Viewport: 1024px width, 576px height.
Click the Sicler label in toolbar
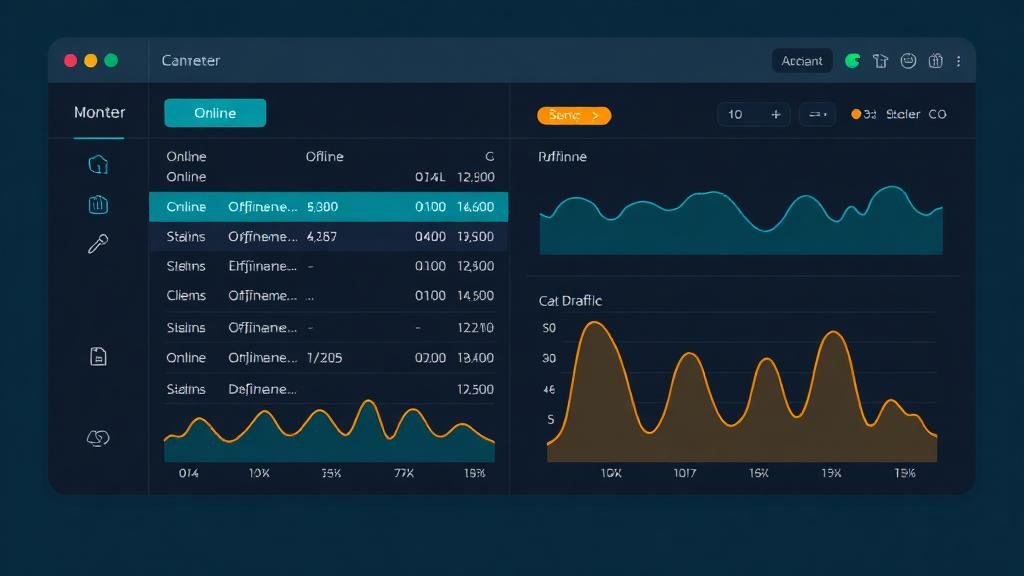click(903, 114)
